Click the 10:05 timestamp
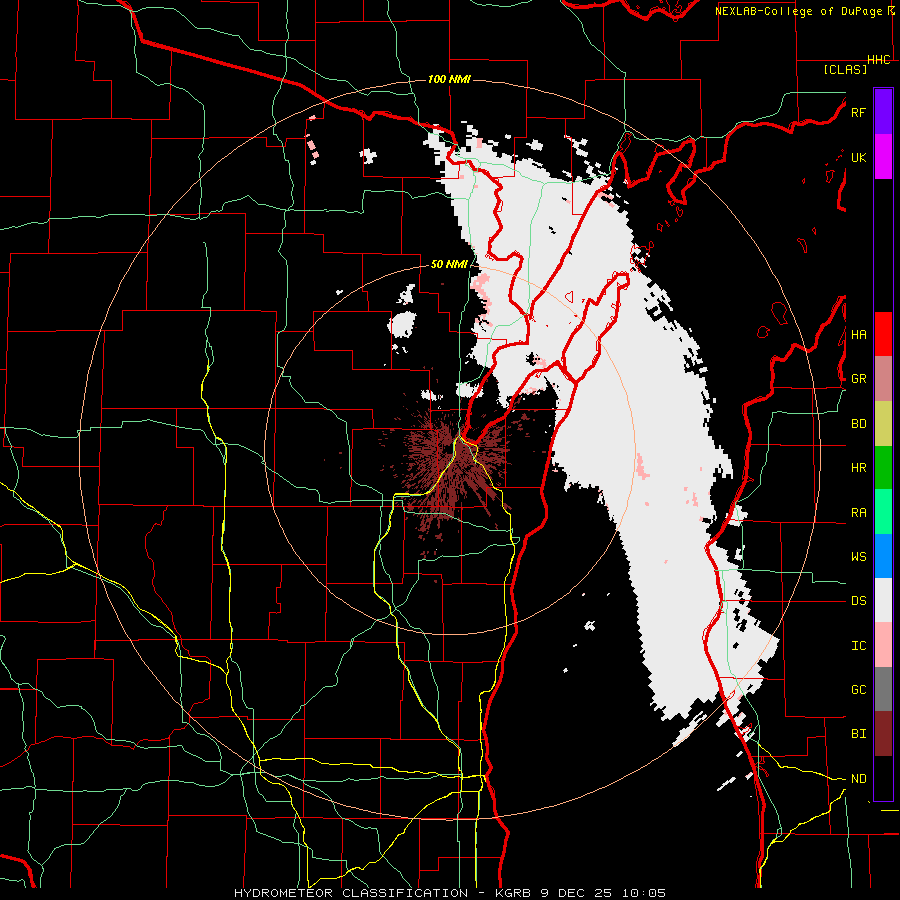 (x=646, y=893)
